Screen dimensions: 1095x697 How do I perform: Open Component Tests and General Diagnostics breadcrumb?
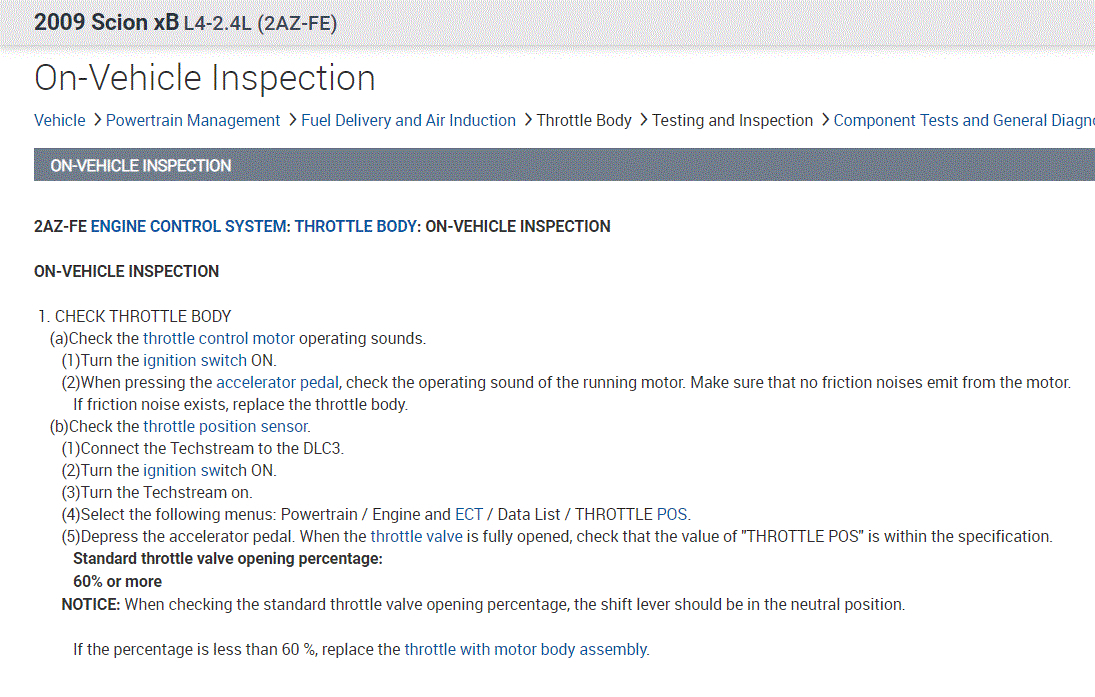click(x=963, y=121)
